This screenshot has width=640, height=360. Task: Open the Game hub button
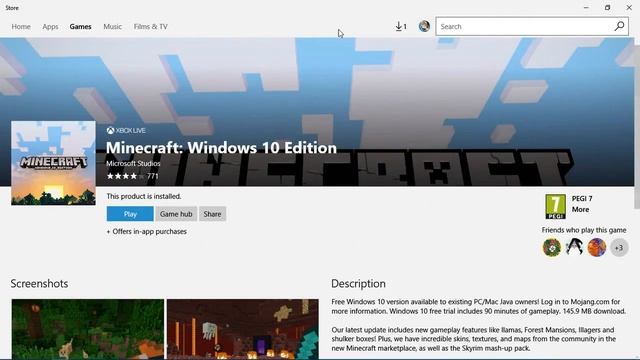176,214
